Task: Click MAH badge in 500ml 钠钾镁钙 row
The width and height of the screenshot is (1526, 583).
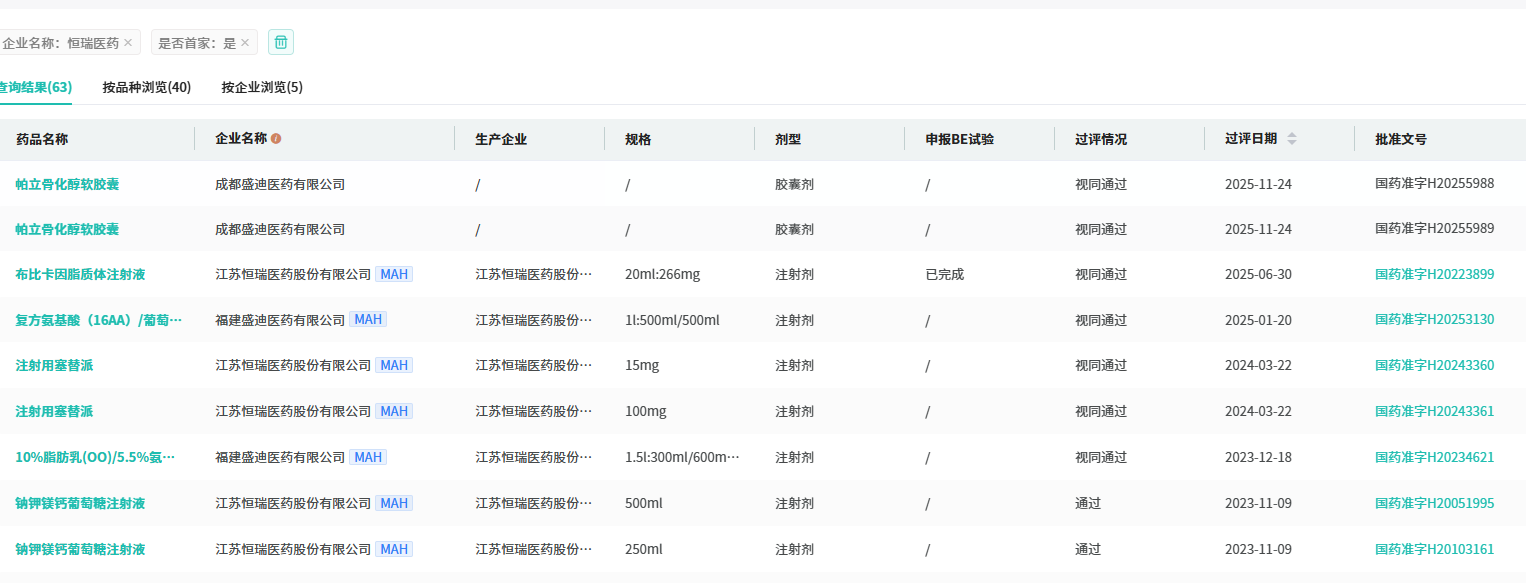Action: click(x=394, y=503)
